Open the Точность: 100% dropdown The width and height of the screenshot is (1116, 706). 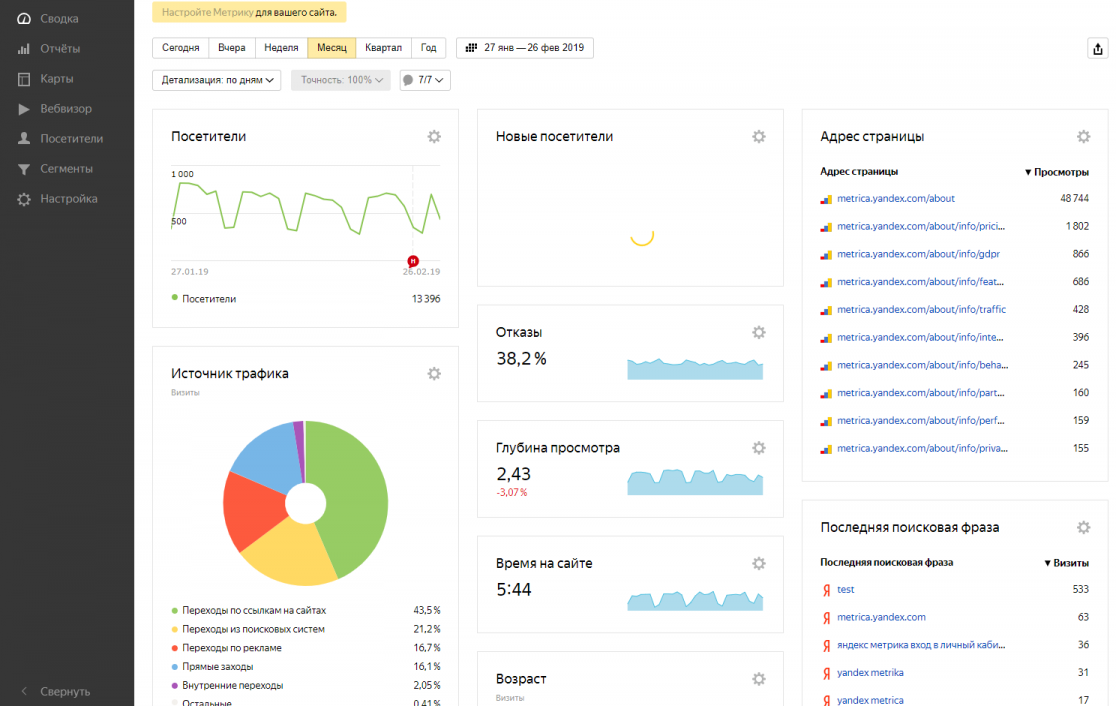(x=341, y=80)
